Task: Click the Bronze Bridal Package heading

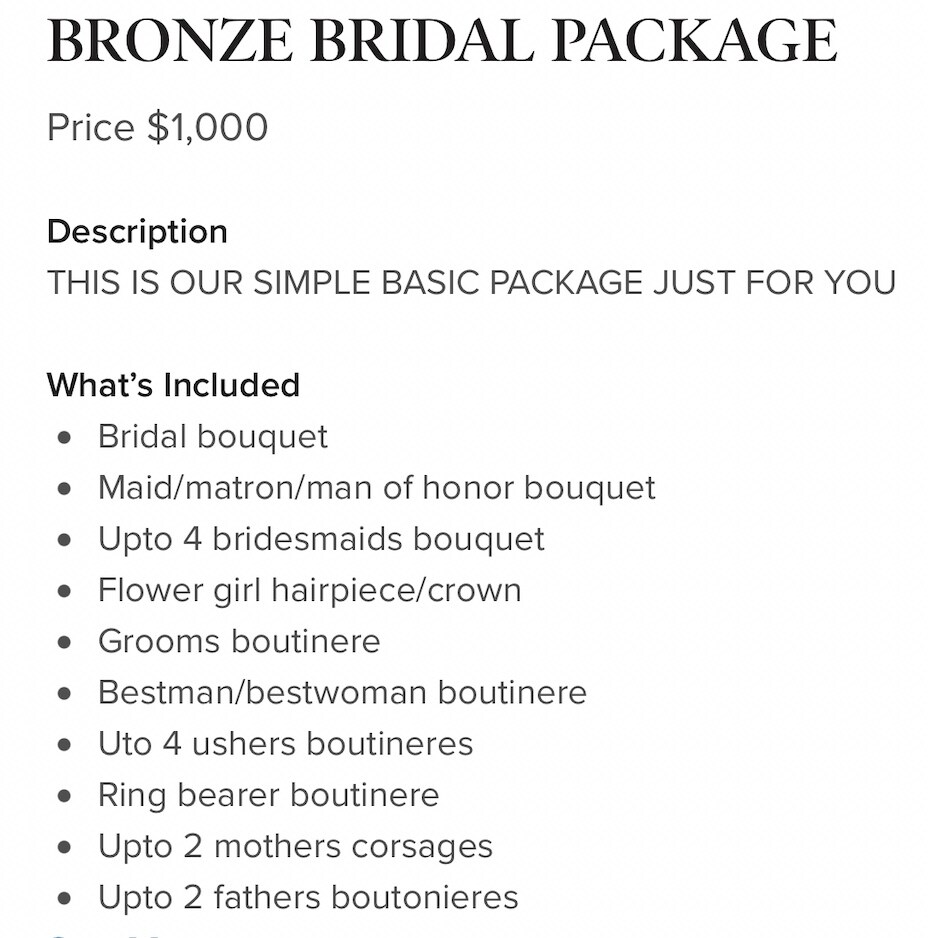Action: pos(442,41)
